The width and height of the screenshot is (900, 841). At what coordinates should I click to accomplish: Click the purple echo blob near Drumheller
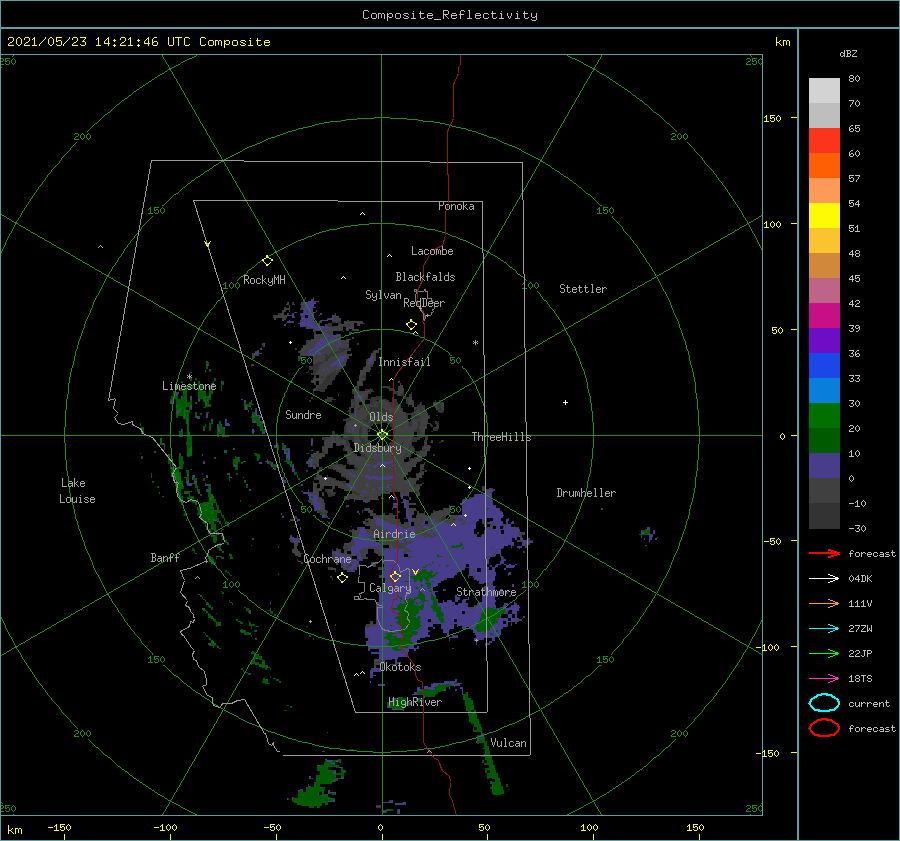(648, 534)
